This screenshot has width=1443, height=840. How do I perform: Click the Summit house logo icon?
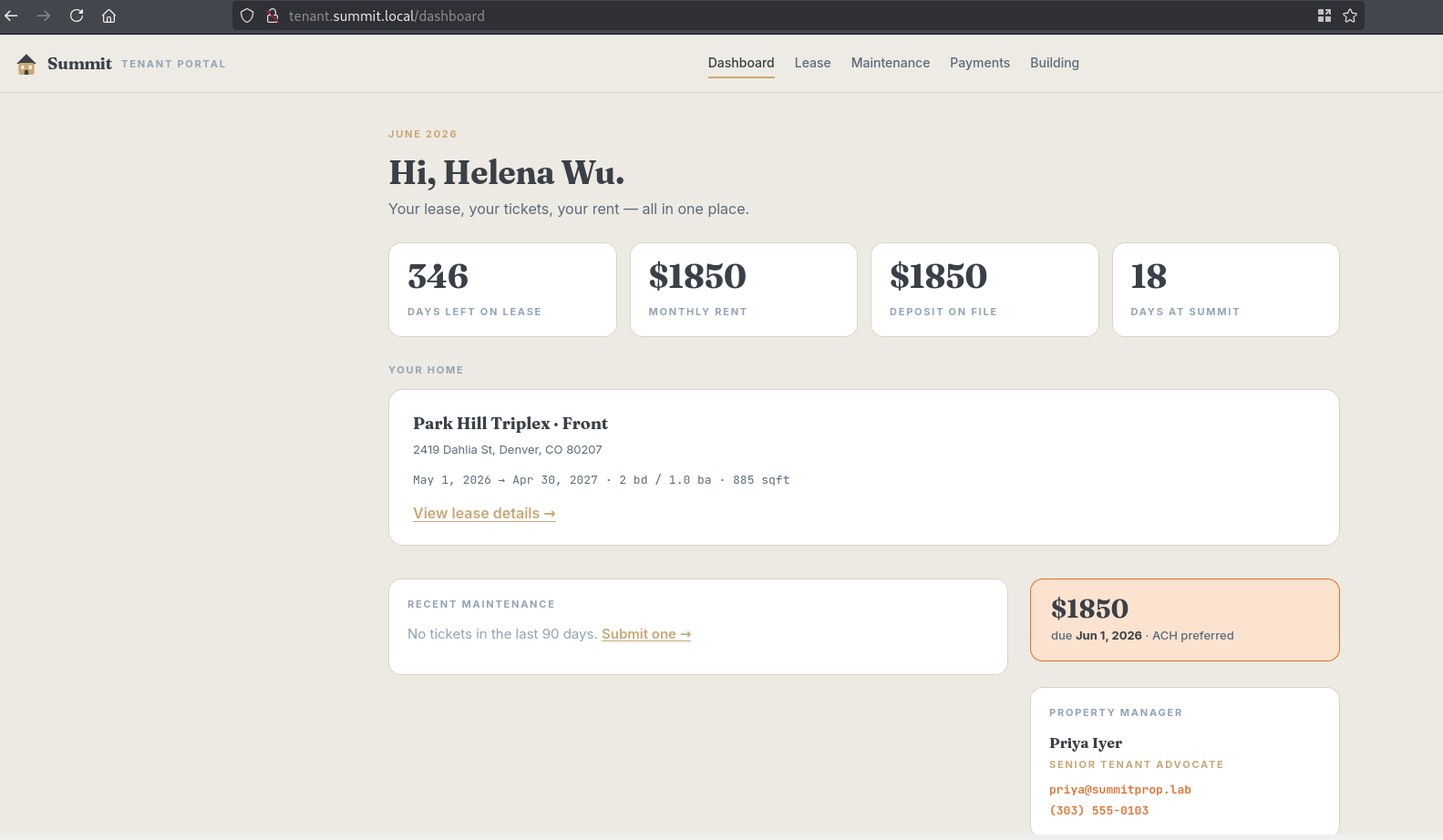[x=26, y=64]
